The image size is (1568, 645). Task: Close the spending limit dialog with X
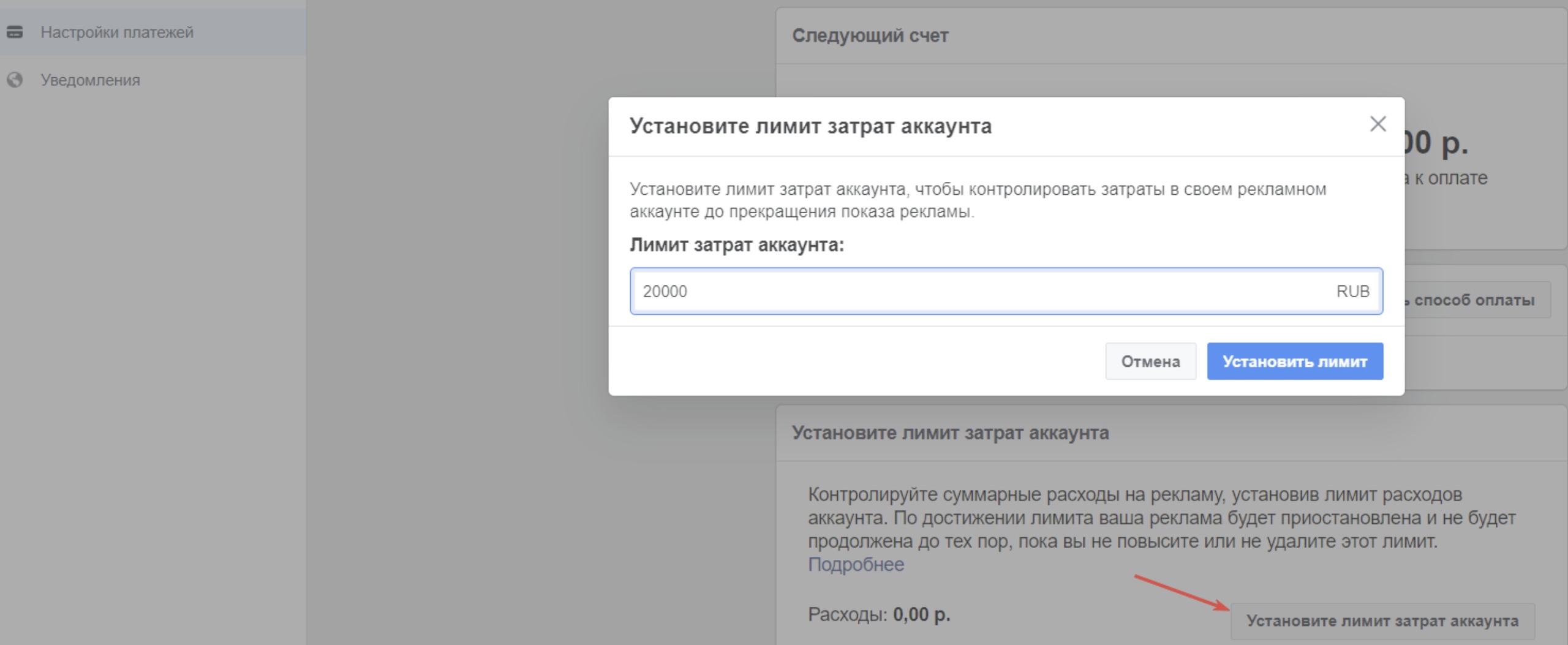click(x=1378, y=124)
